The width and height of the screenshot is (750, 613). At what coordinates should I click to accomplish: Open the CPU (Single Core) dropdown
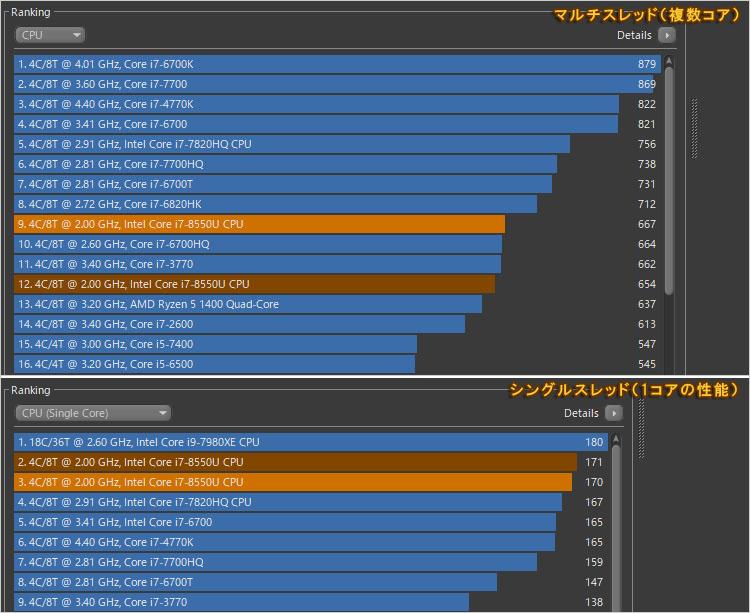[x=93, y=413]
